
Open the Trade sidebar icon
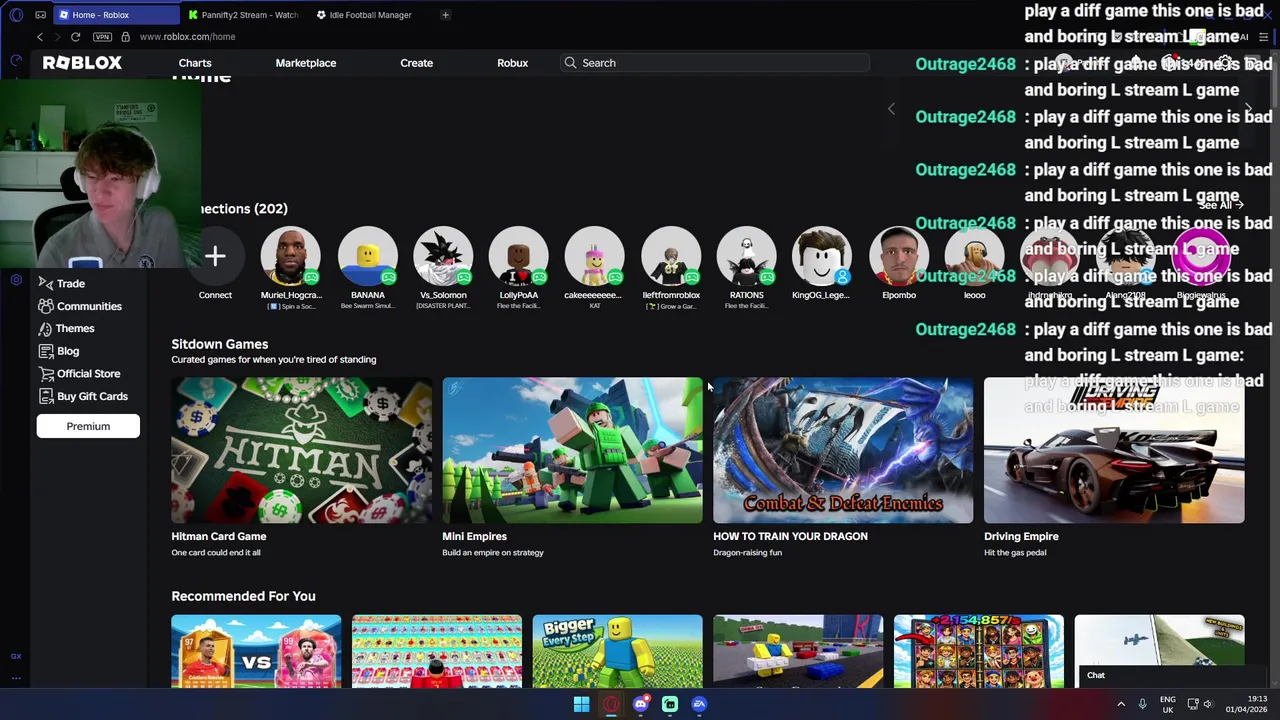[45, 283]
